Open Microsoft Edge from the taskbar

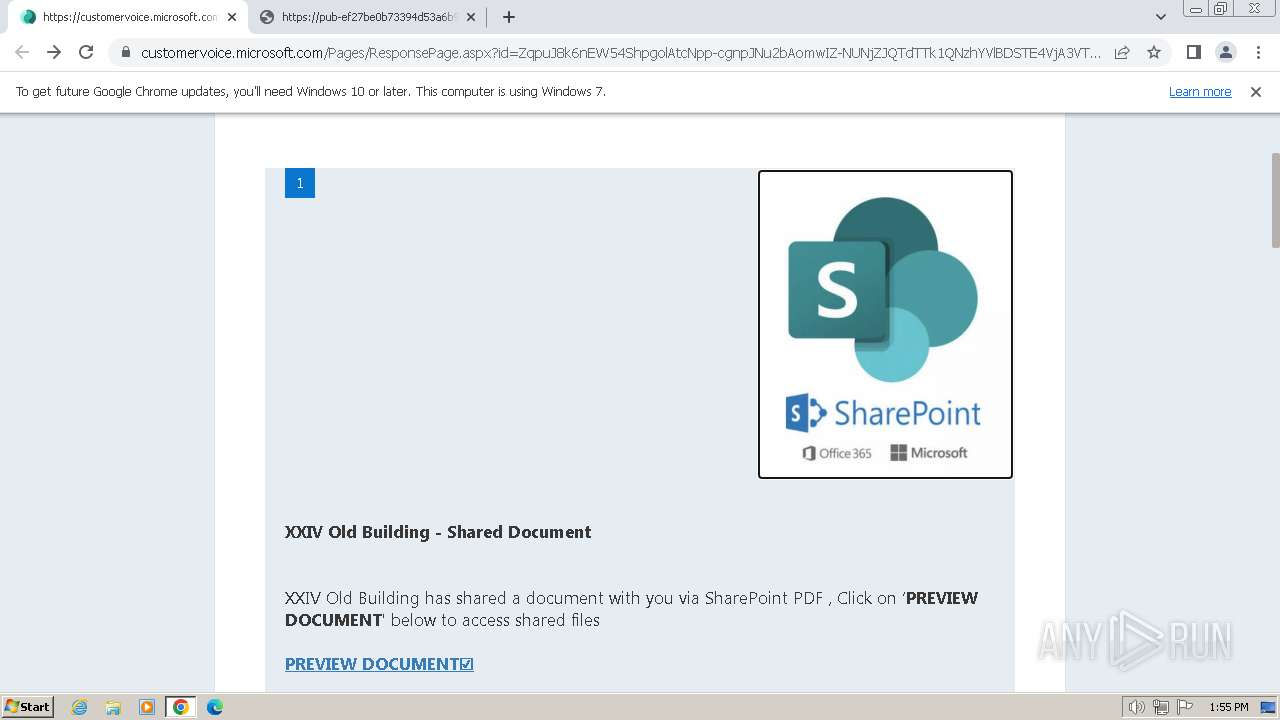click(215, 707)
